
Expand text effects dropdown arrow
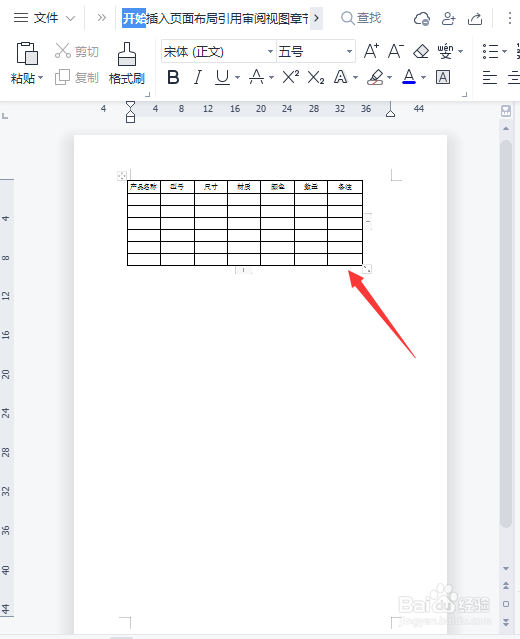tap(355, 77)
